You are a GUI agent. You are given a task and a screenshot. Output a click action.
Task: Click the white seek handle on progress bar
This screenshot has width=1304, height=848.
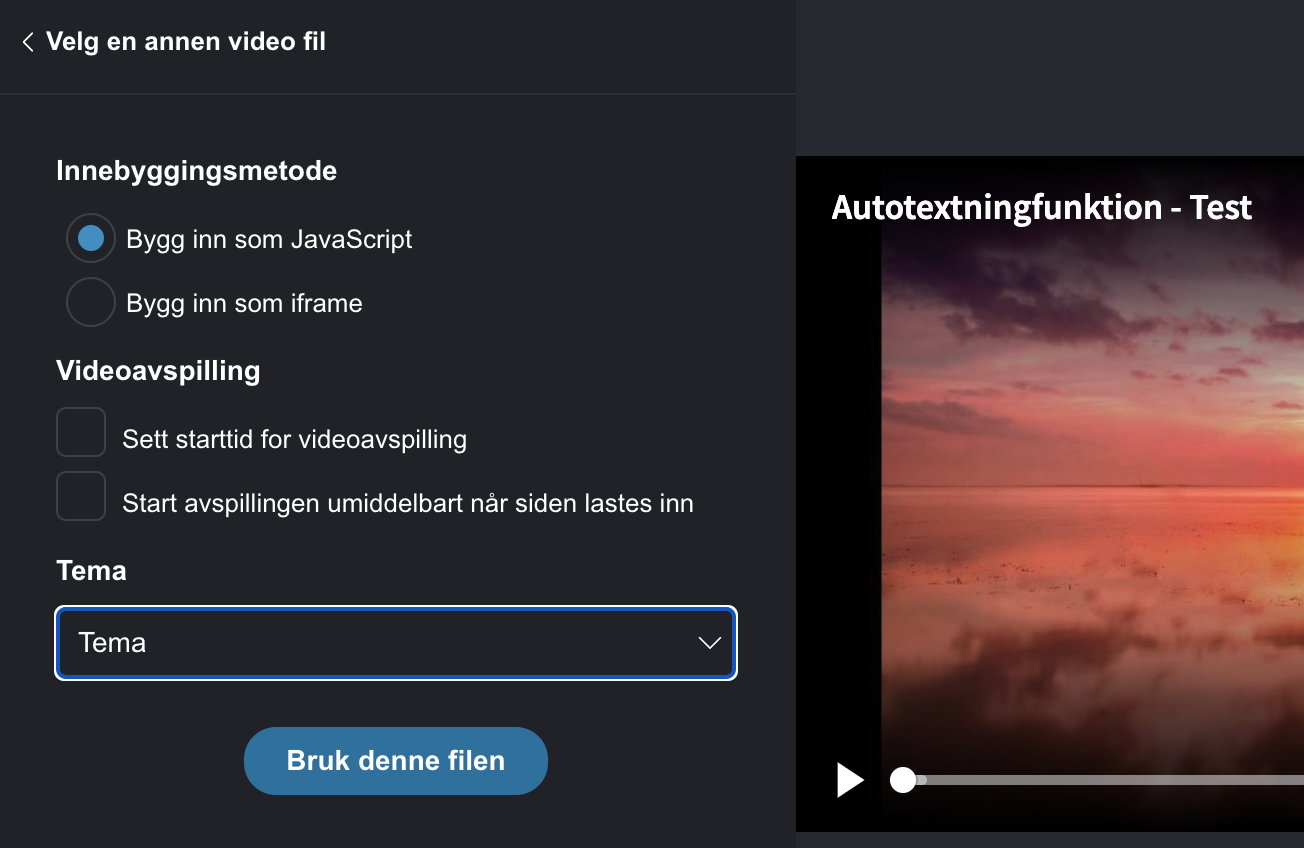click(903, 780)
